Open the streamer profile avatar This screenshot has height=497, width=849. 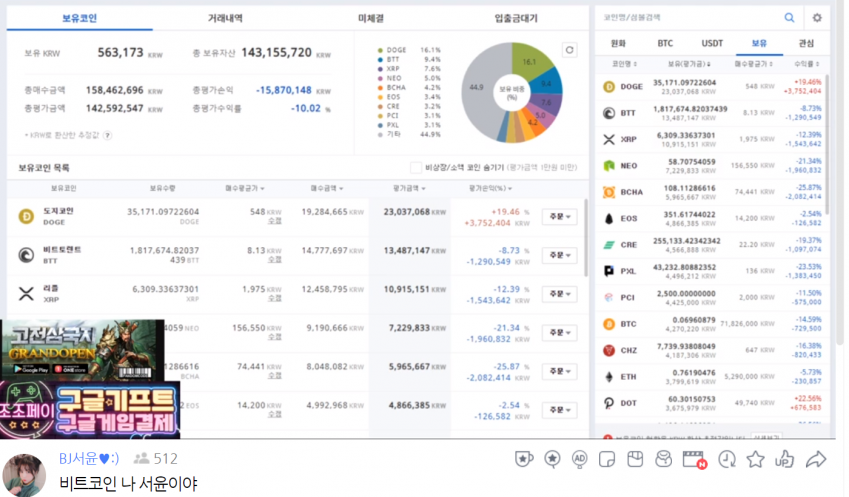click(x=24, y=475)
